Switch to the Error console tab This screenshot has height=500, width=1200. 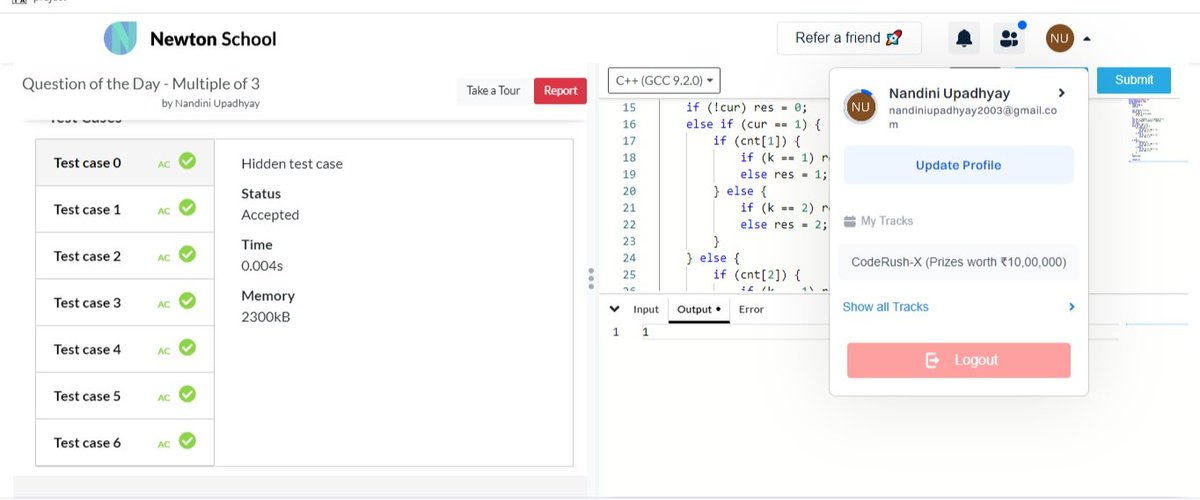(751, 309)
